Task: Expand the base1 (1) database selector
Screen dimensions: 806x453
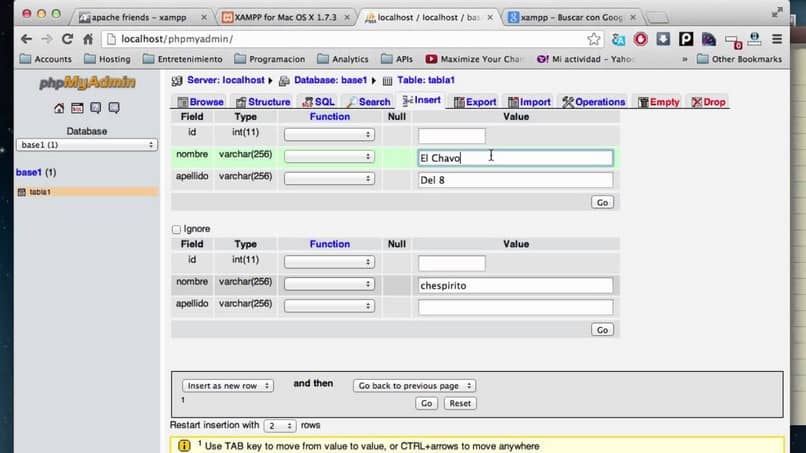Action: point(87,145)
